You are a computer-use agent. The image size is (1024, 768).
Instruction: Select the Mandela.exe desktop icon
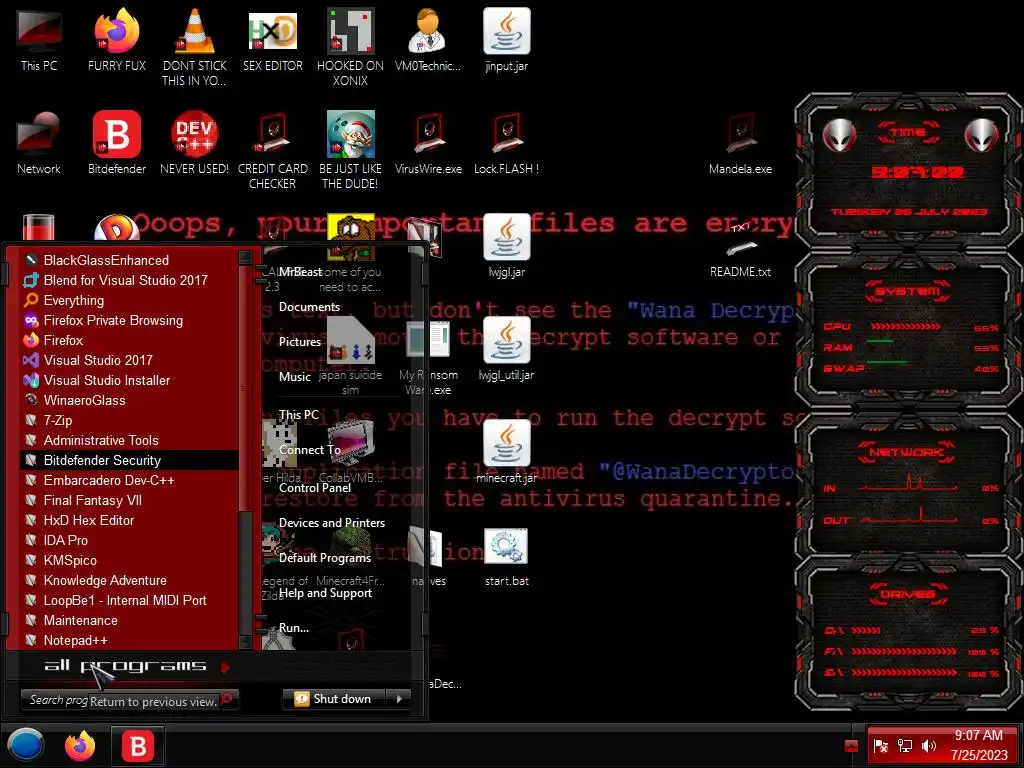pos(741,142)
